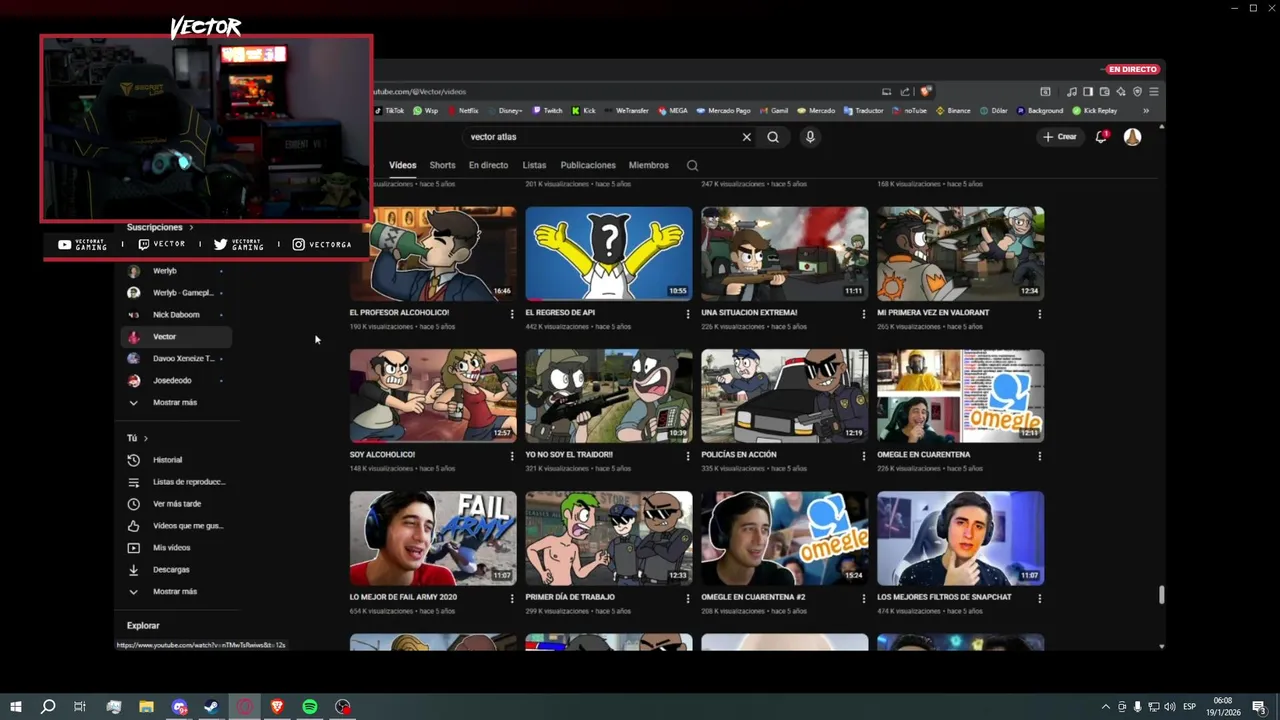The image size is (1280, 720).
Task: Start voice search with the microphone icon
Action: 810,137
